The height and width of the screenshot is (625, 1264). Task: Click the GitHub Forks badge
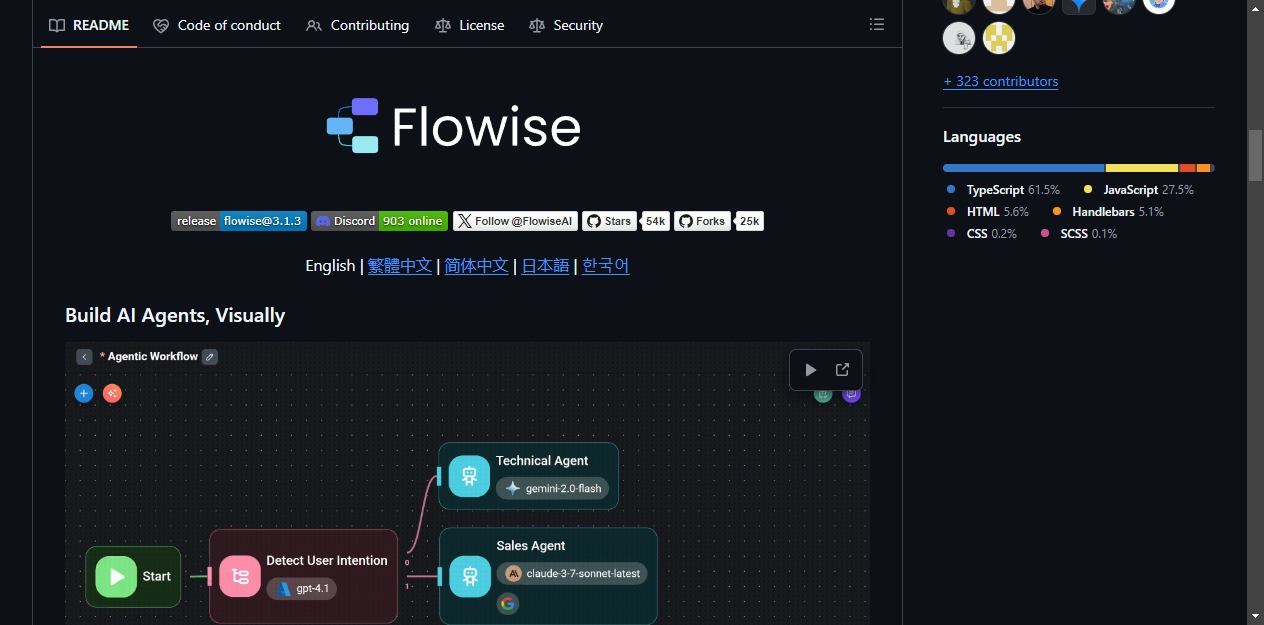pyautogui.click(x=702, y=221)
